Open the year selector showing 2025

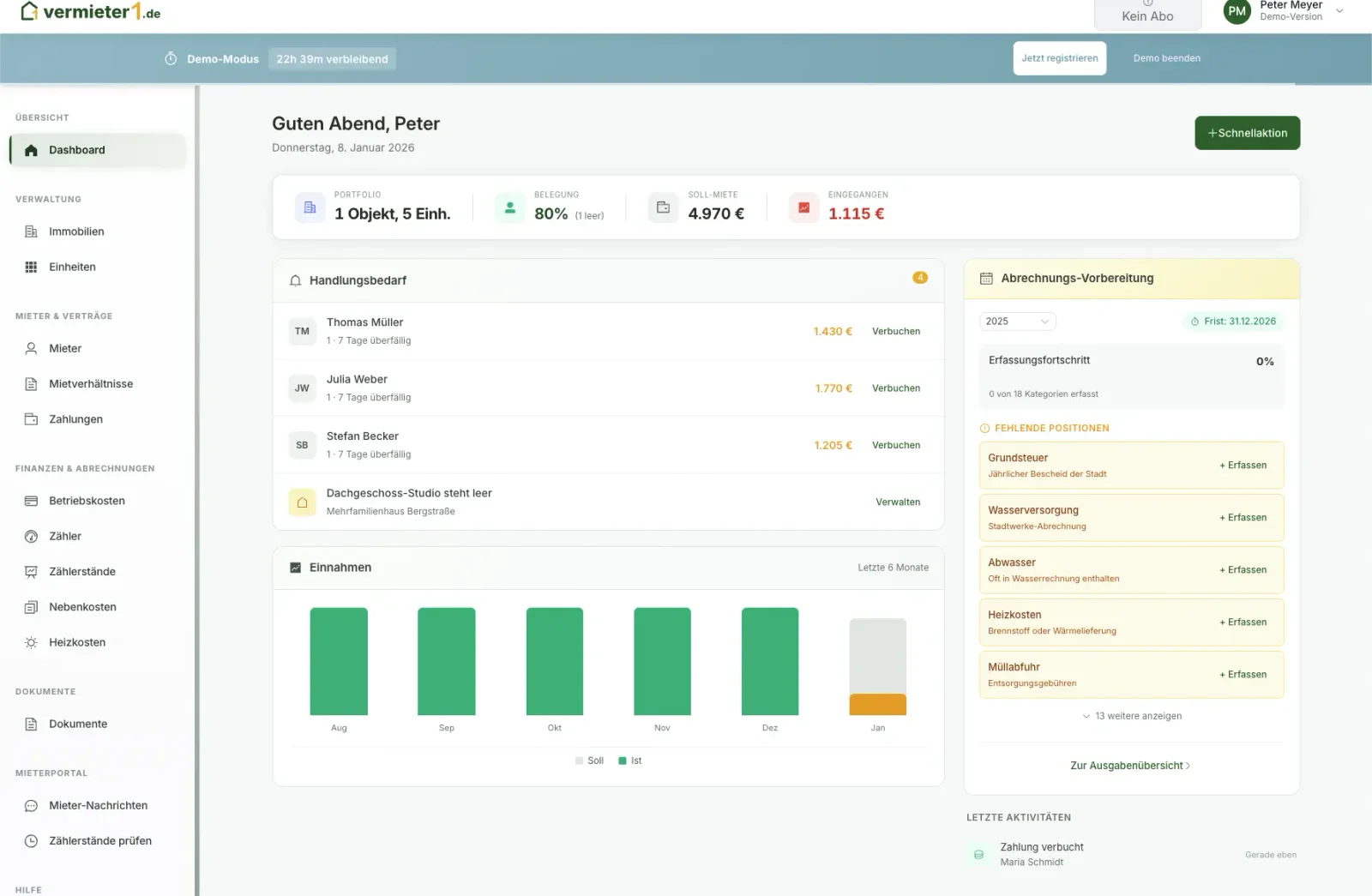[x=1016, y=321]
